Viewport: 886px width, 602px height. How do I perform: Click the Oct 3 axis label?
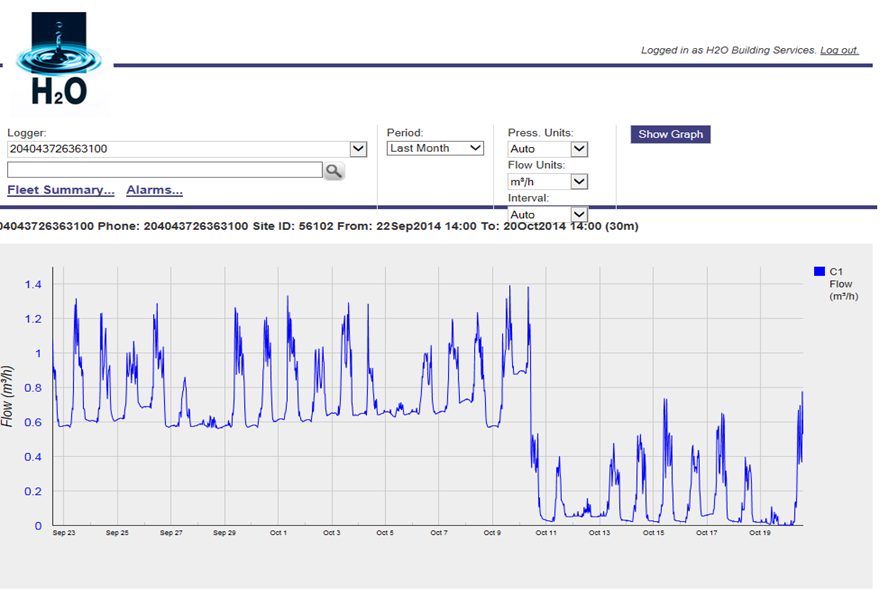tap(332, 533)
